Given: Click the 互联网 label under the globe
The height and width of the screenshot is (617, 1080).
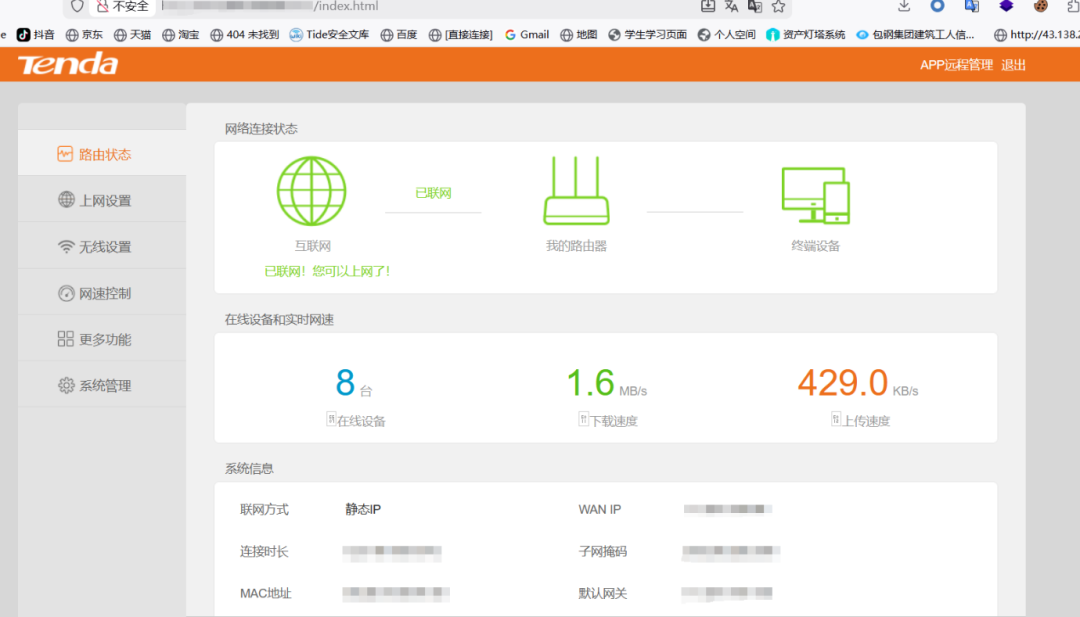Looking at the screenshot, I should (313, 246).
